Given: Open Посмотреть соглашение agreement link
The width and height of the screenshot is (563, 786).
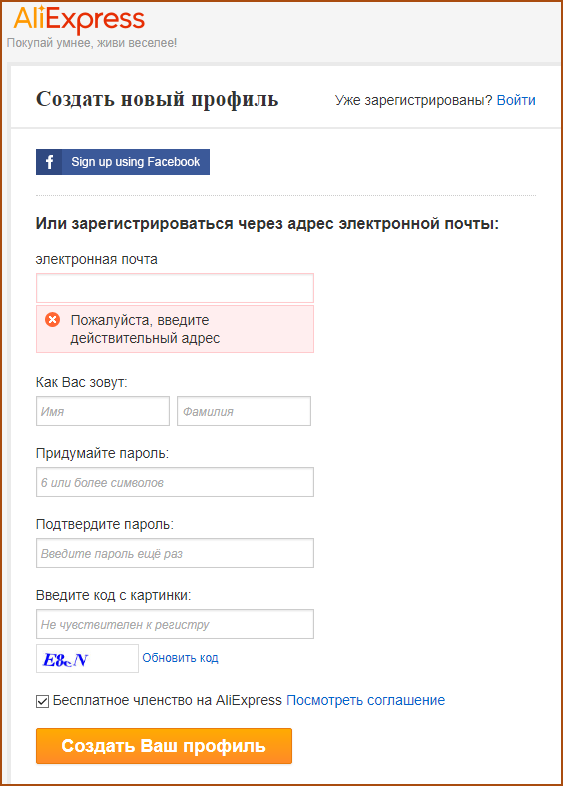Looking at the screenshot, I should [365, 700].
